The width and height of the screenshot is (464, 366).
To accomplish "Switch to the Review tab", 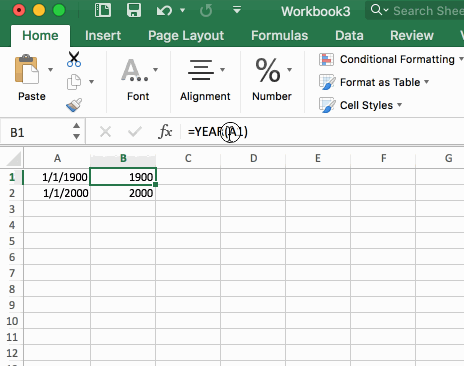I will [412, 35].
